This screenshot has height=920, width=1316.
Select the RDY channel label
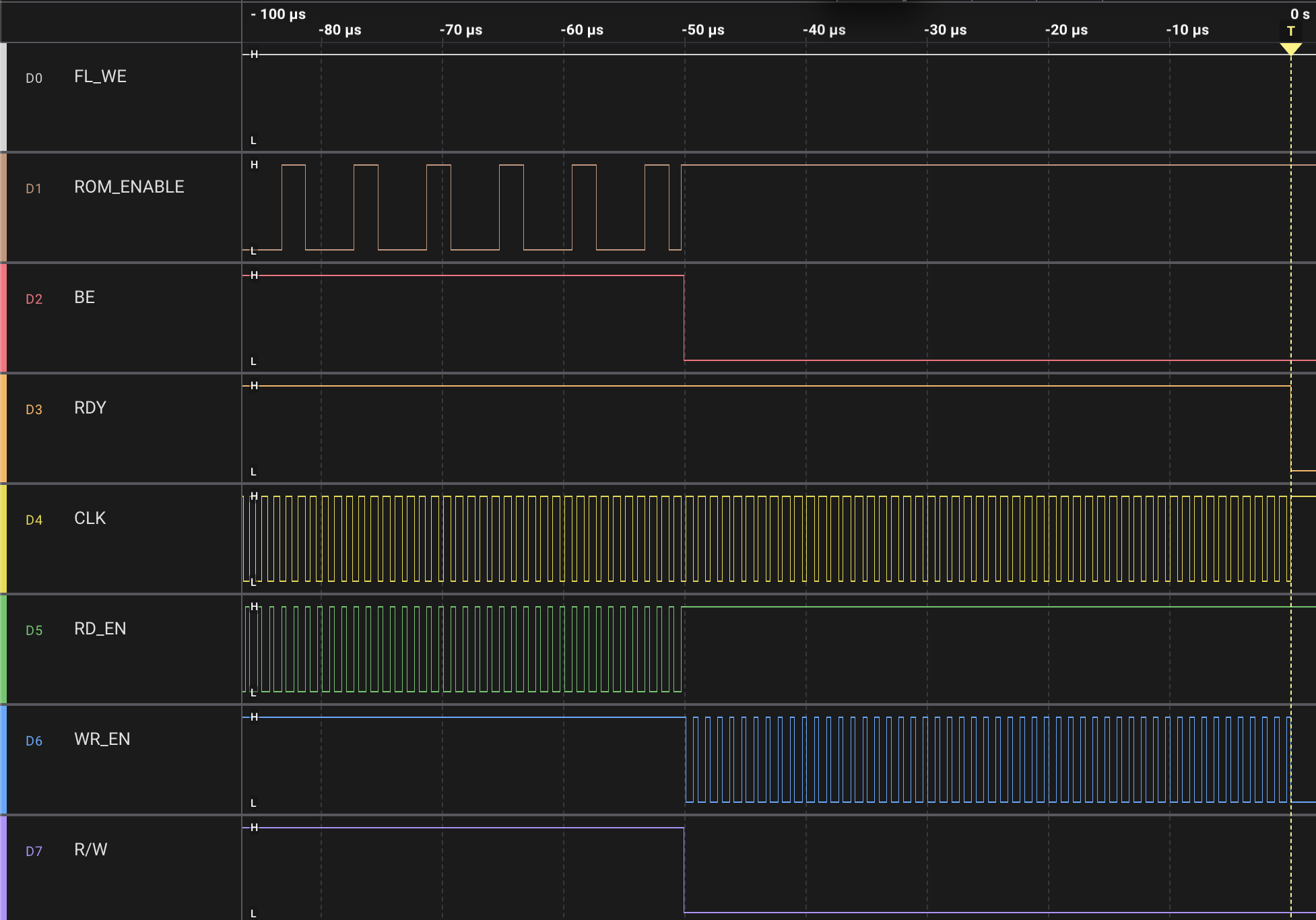click(90, 408)
